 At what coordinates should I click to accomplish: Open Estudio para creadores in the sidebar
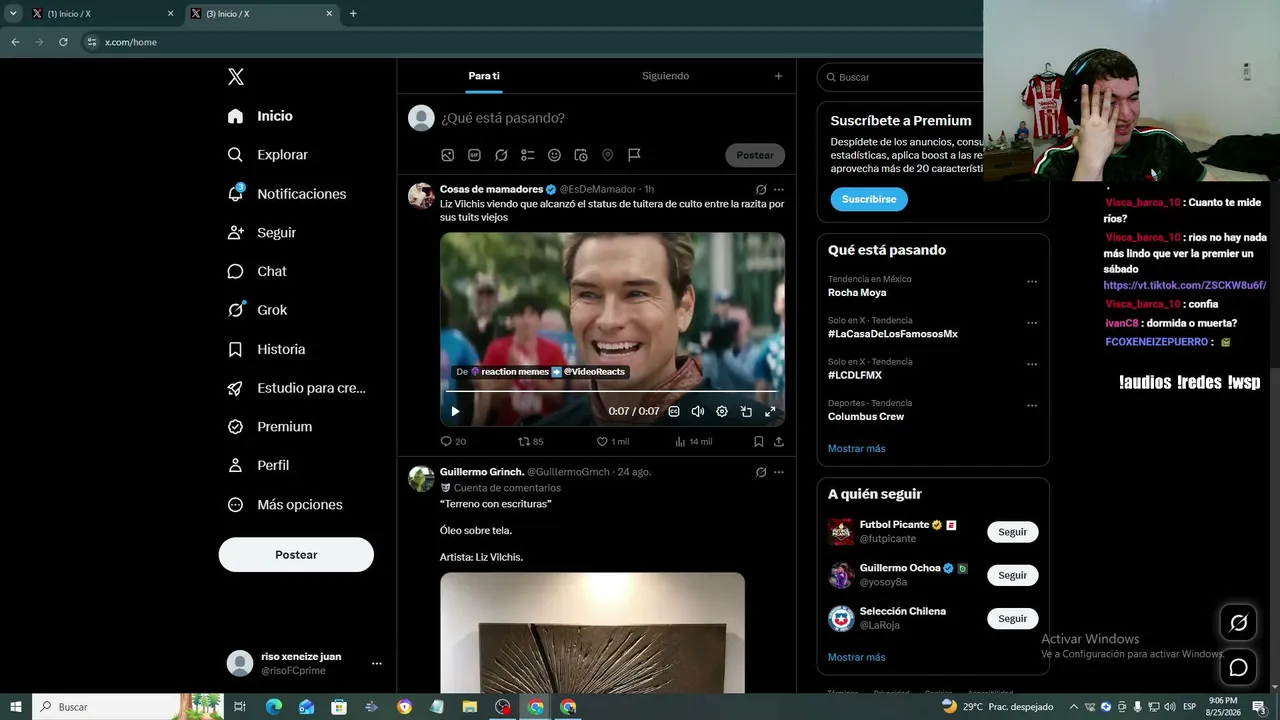[296, 388]
